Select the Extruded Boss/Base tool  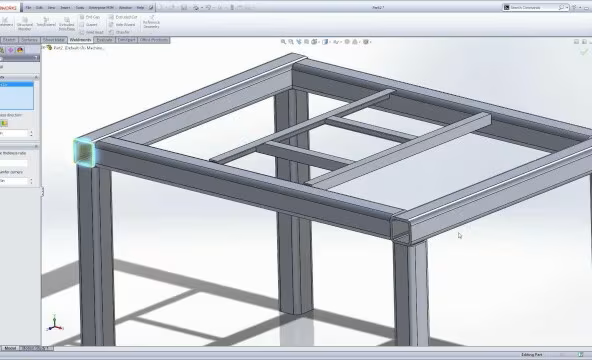[66, 24]
